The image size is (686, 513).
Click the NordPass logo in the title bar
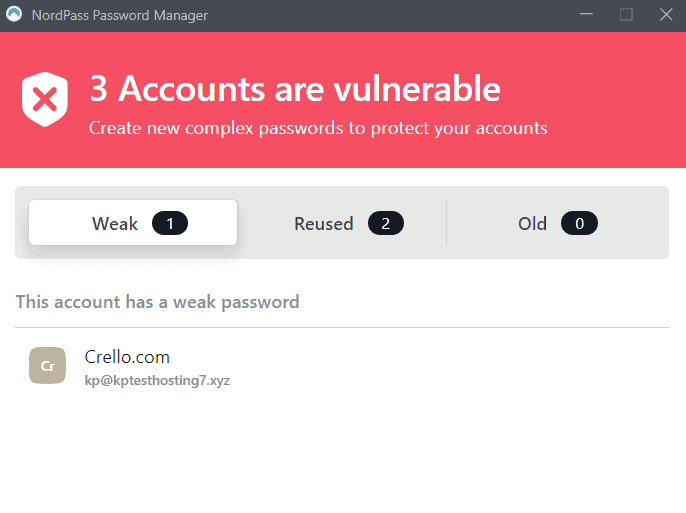pyautogui.click(x=14, y=15)
